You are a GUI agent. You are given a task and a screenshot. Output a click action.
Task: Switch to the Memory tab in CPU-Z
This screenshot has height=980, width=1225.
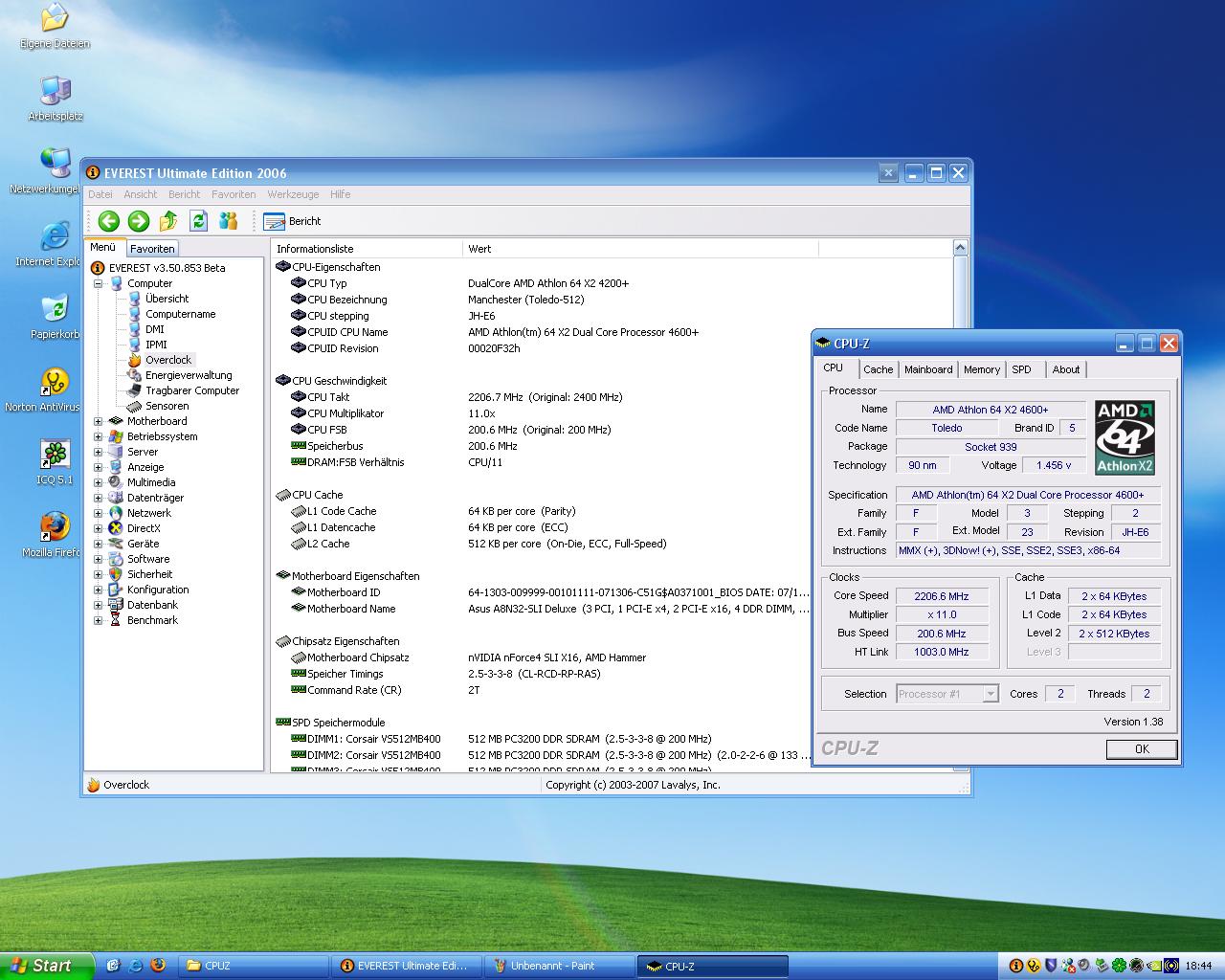pyautogui.click(x=981, y=369)
